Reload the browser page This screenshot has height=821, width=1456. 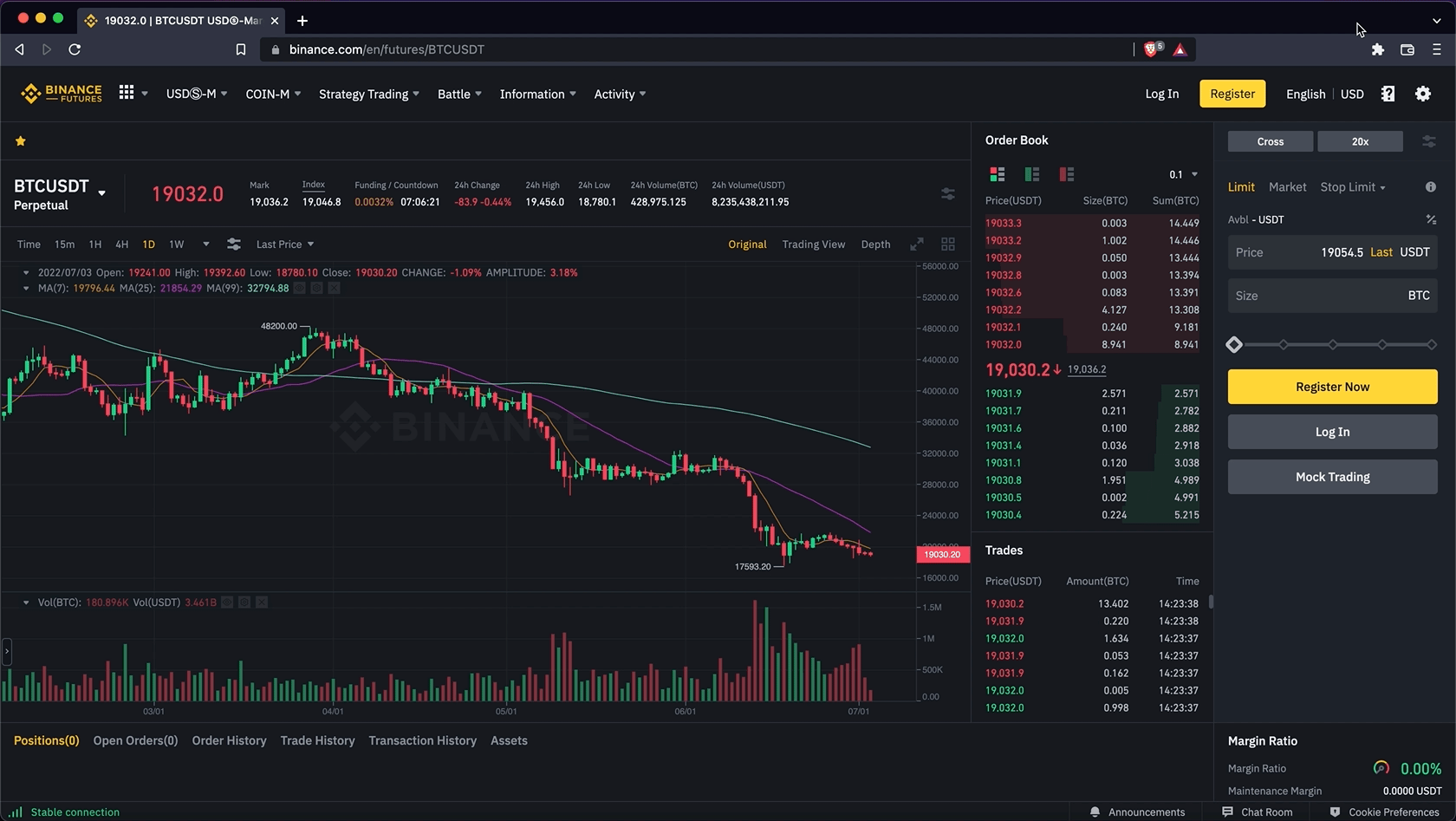pos(75,49)
